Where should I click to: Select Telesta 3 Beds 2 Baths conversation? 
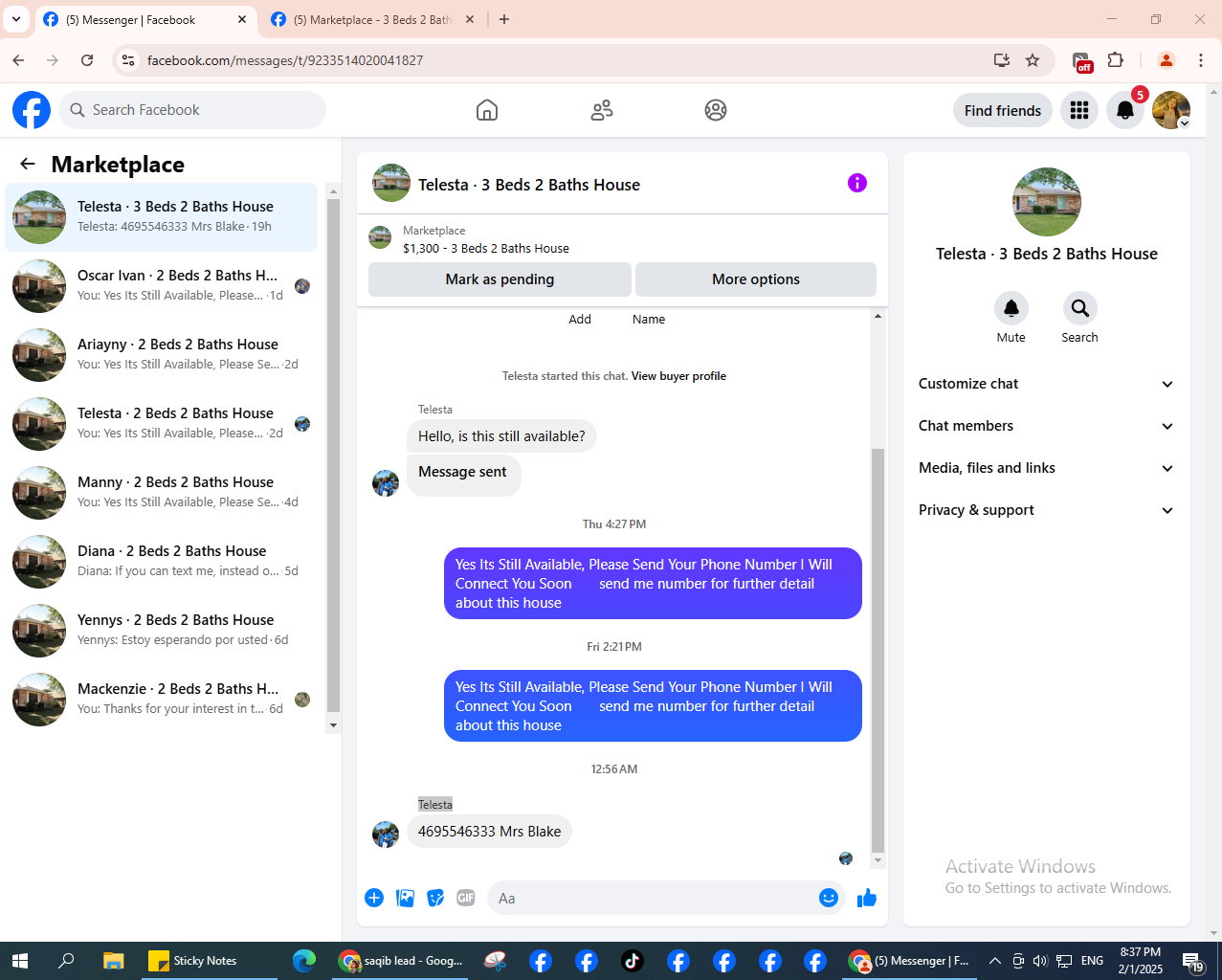(x=162, y=217)
